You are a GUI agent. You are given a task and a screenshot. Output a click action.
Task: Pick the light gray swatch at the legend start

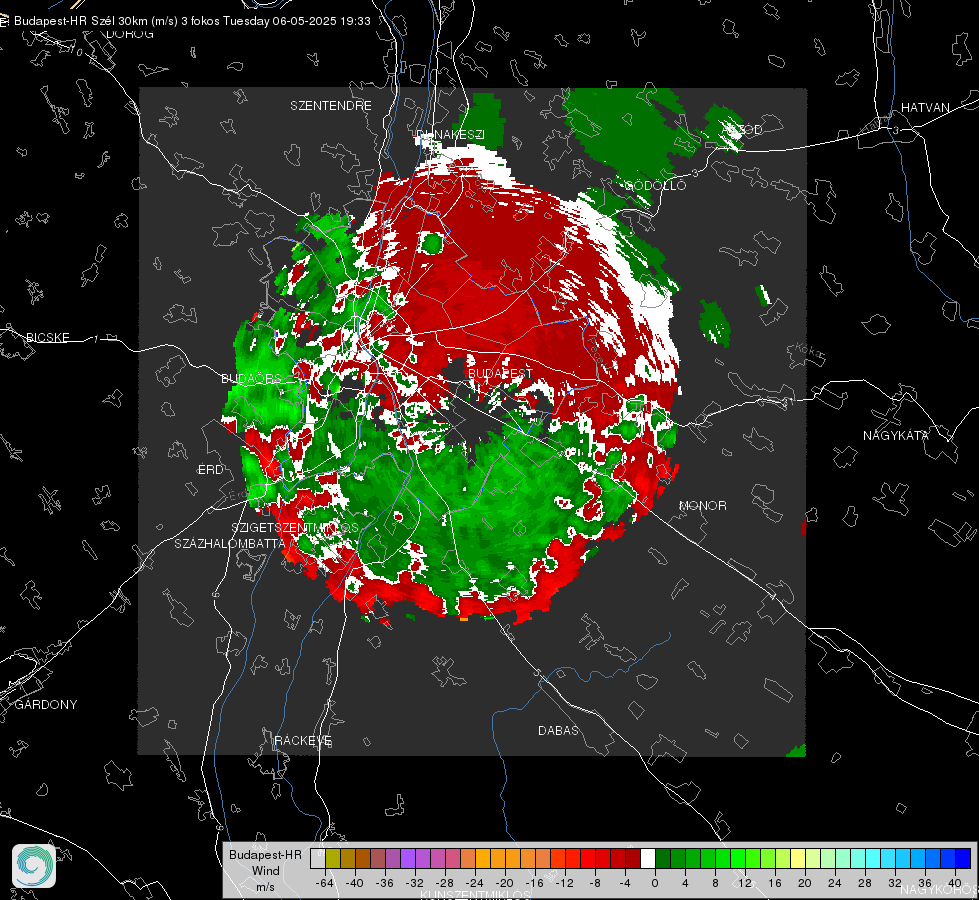click(x=318, y=858)
